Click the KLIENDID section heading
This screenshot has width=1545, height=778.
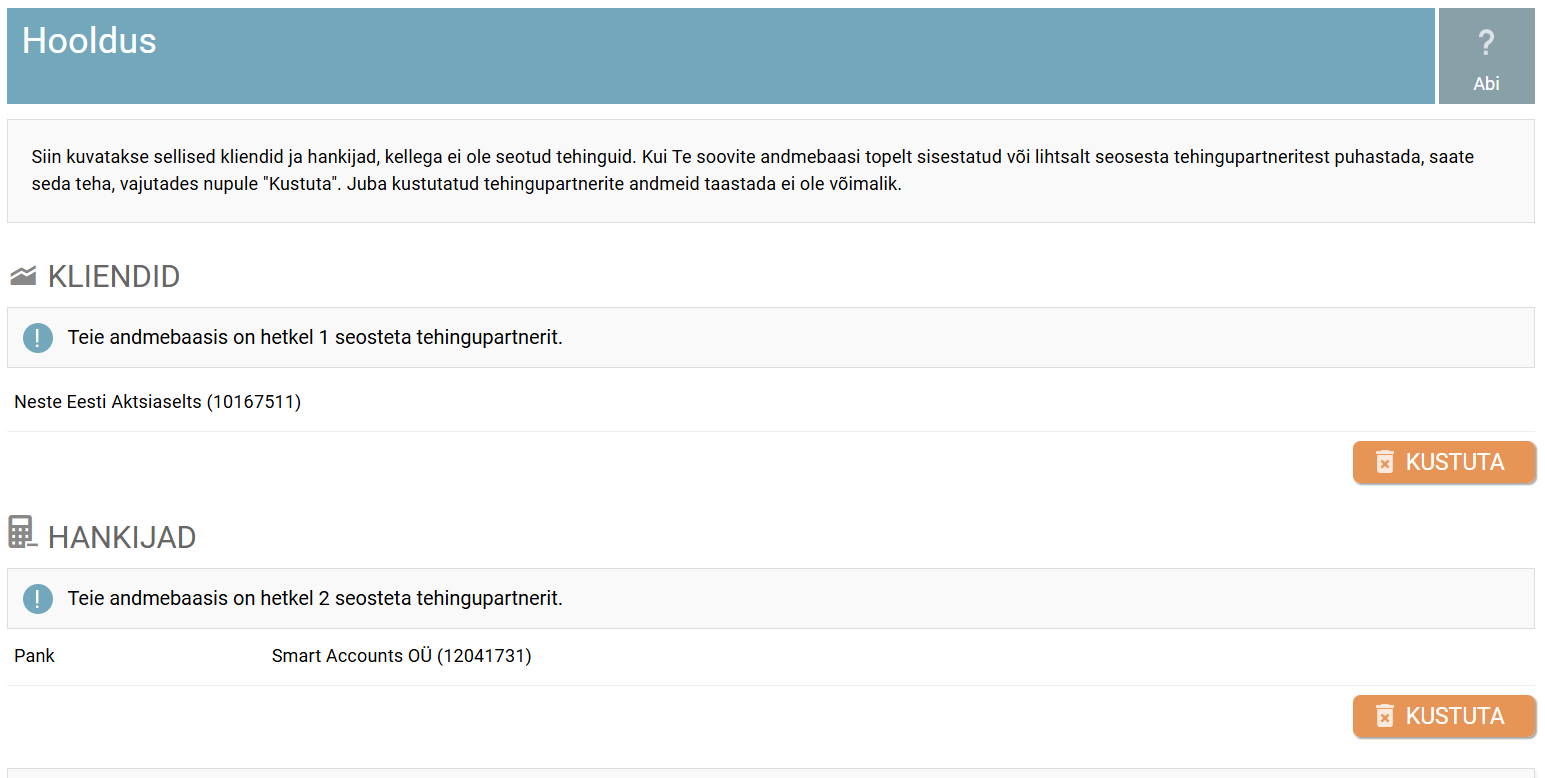[114, 276]
